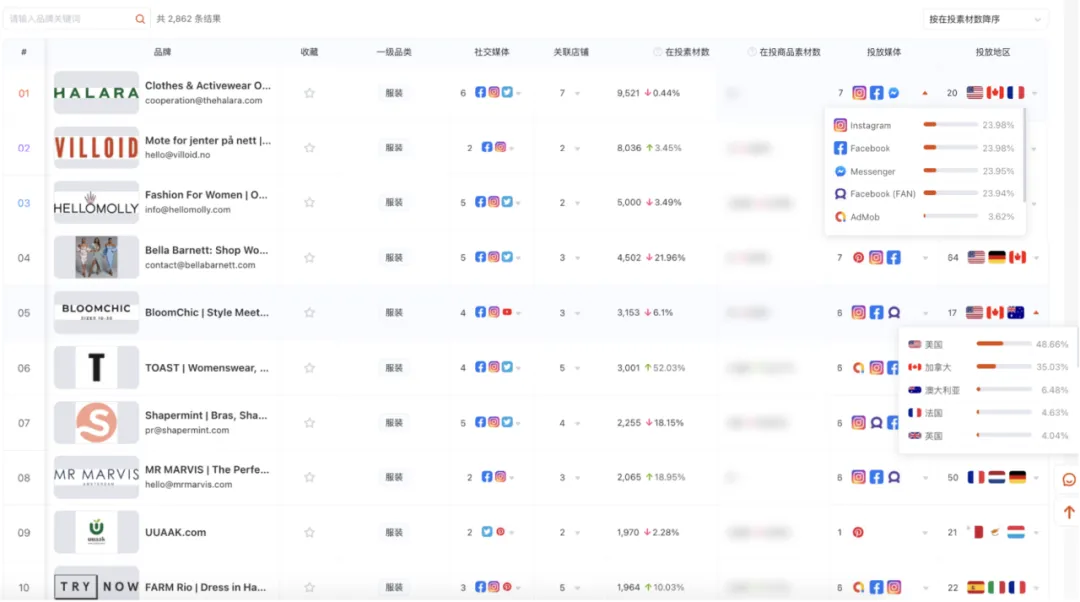Screen dimensions: 1080x602
Task: Click Netherlands flag in MR MARVIS regions
Action: click(x=997, y=477)
